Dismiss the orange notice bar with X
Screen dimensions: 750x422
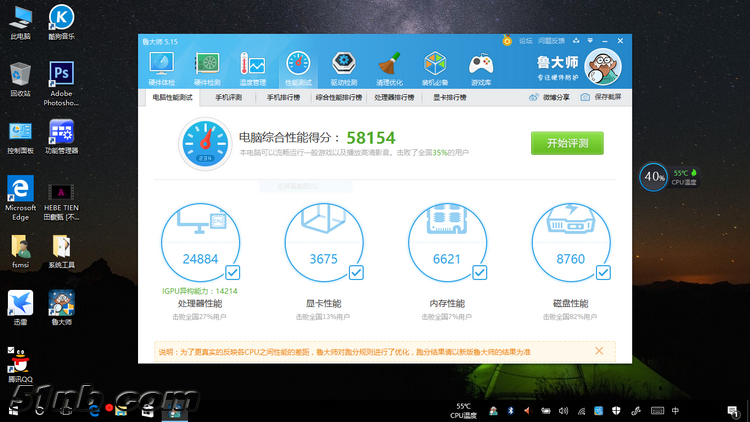599,351
